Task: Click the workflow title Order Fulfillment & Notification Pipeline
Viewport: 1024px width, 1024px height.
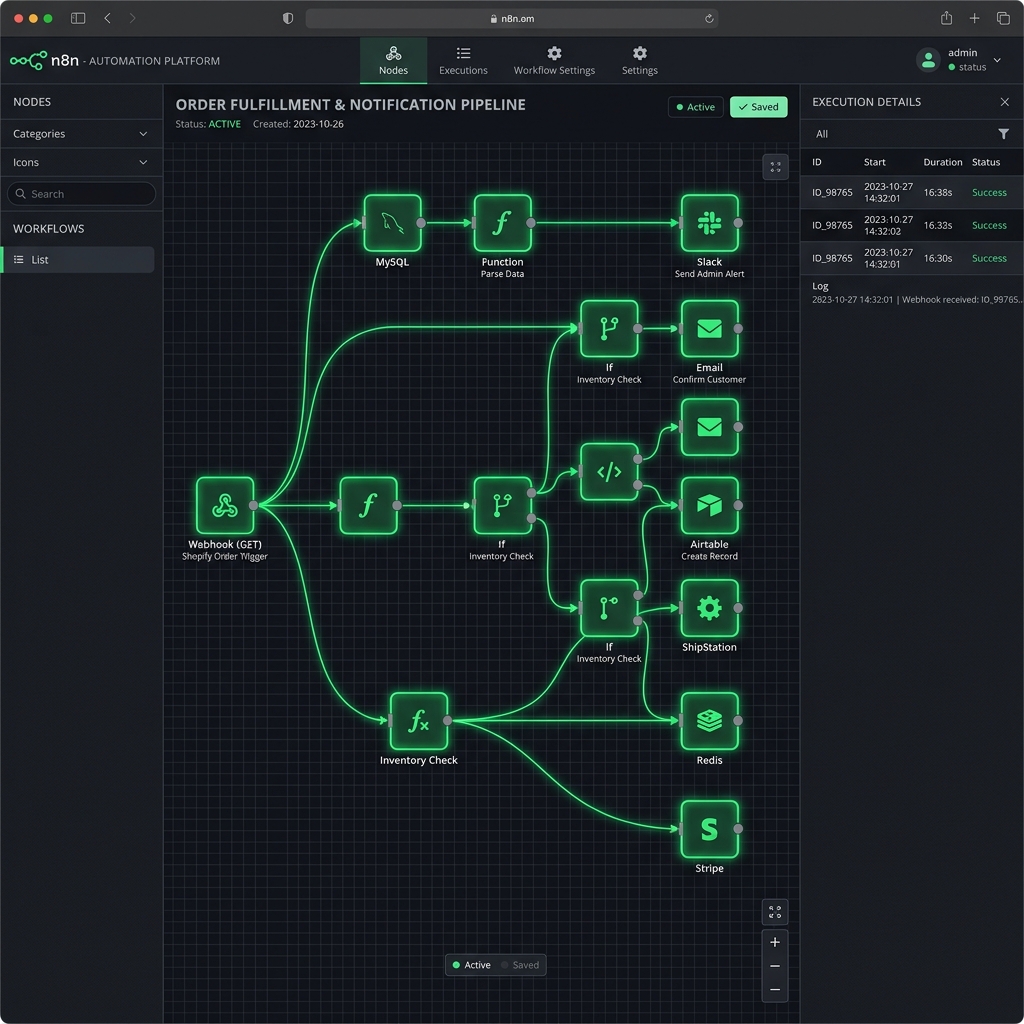Action: (350, 104)
